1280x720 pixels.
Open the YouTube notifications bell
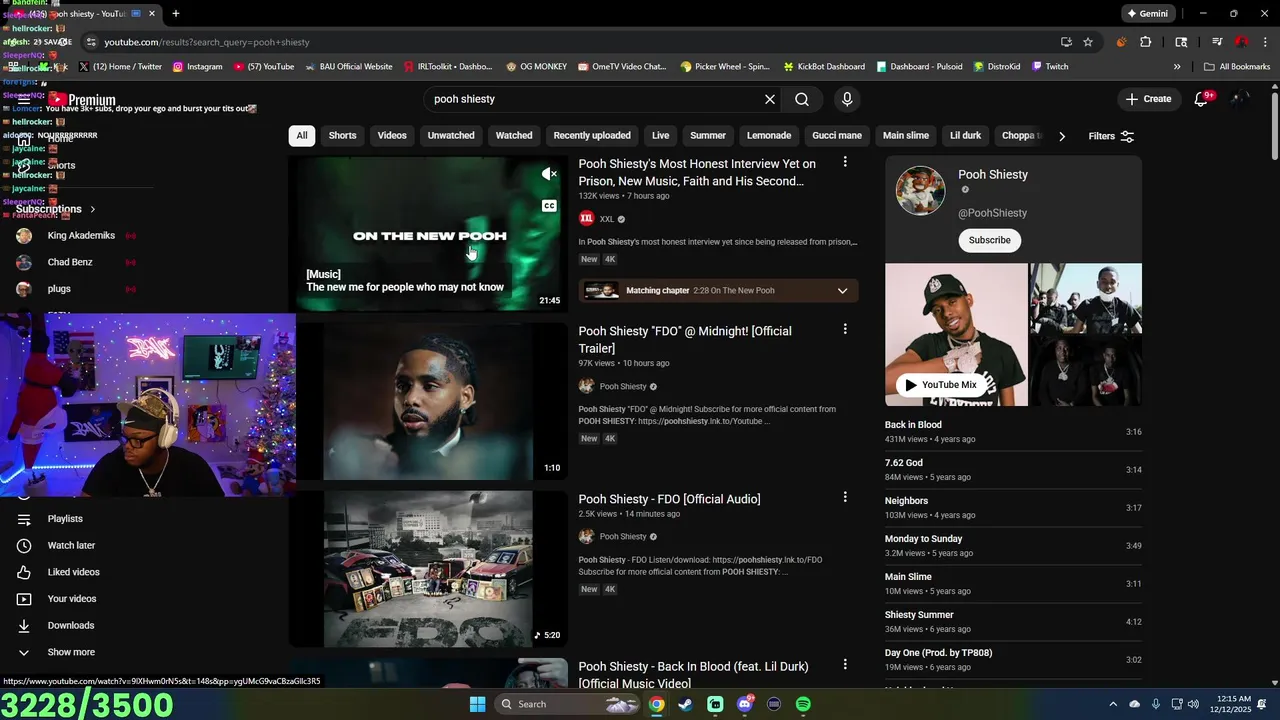coord(1202,99)
